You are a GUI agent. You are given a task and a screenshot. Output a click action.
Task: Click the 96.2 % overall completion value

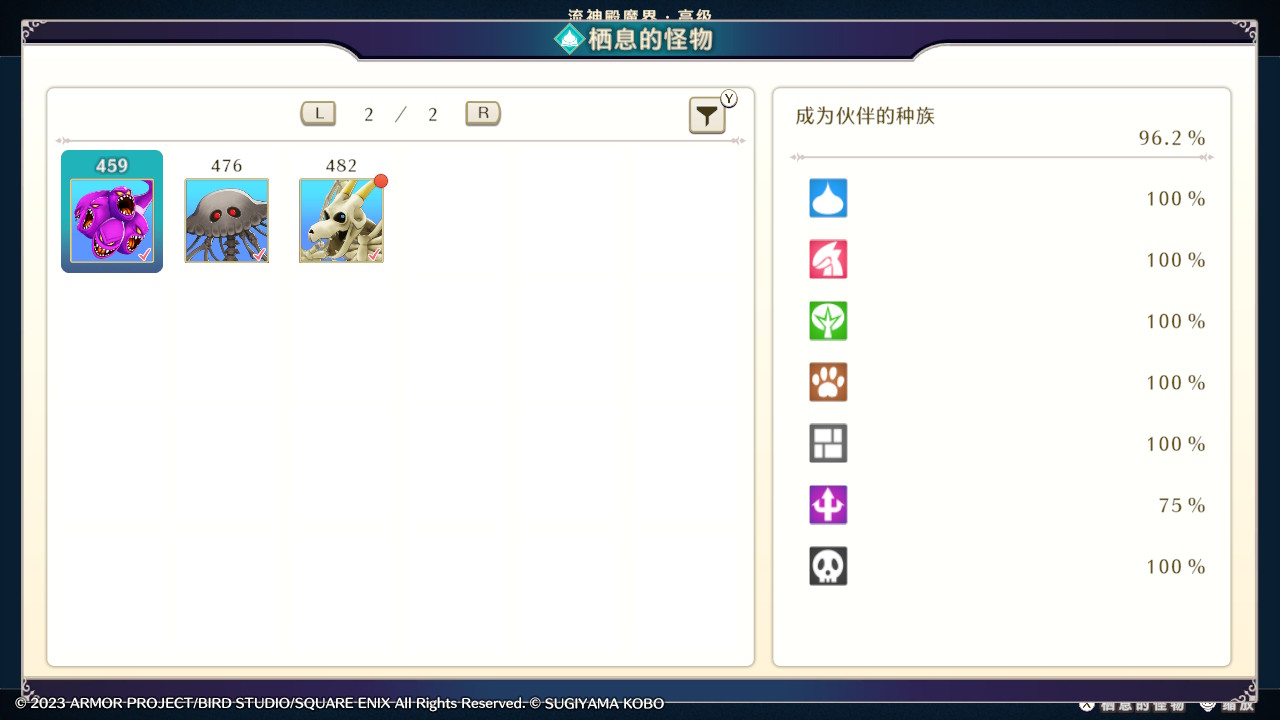pyautogui.click(x=1172, y=138)
